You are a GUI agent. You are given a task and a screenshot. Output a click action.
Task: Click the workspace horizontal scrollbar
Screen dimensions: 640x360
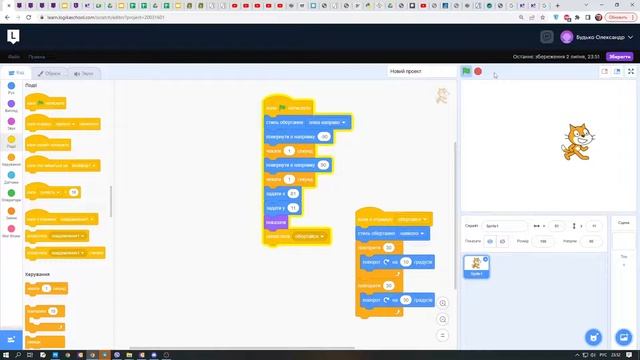pos(242,348)
